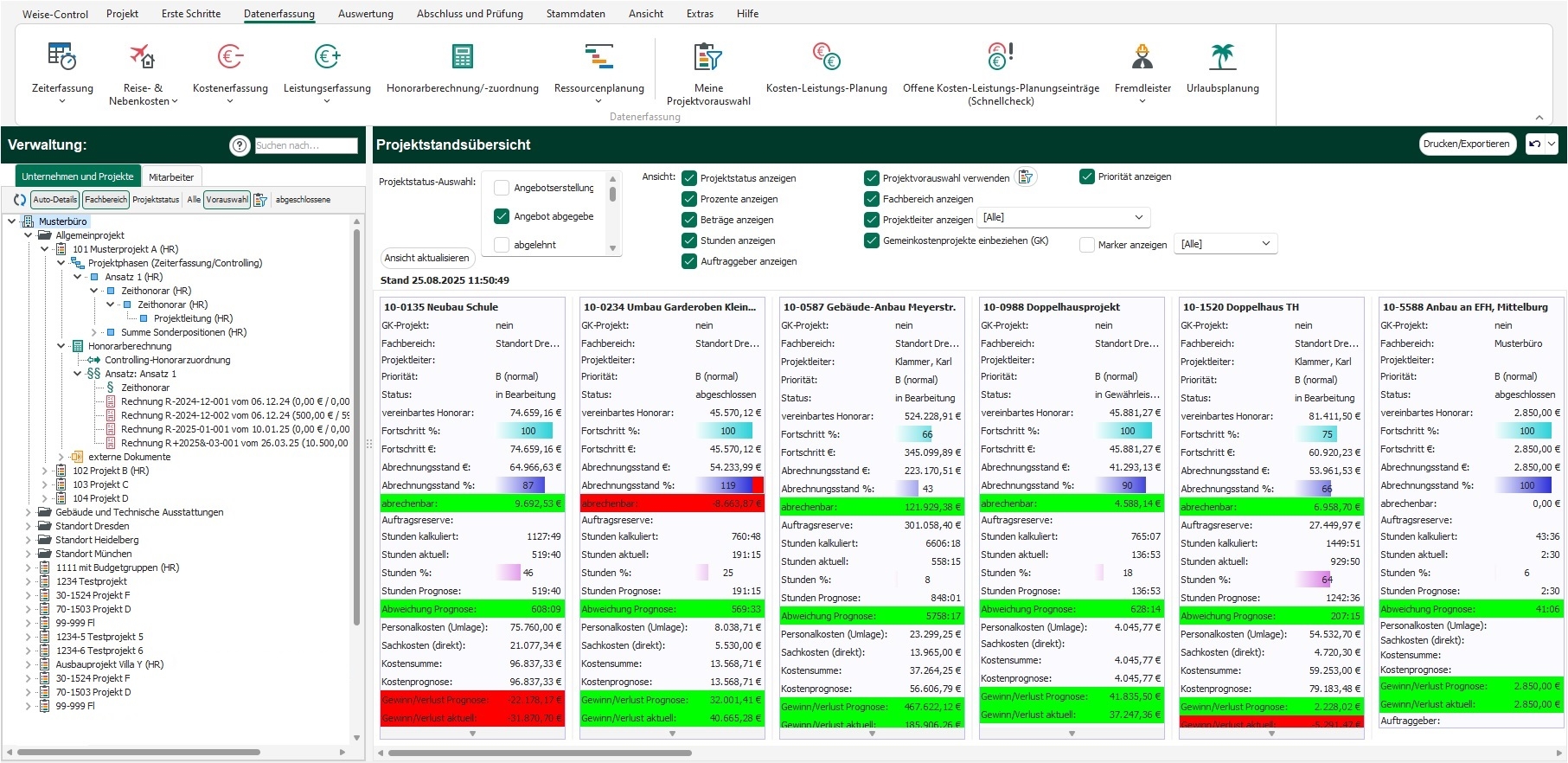Screen dimensions: 1568x763
Task: Click the project icon of 101 Musterprojekt A
Action: (61, 249)
